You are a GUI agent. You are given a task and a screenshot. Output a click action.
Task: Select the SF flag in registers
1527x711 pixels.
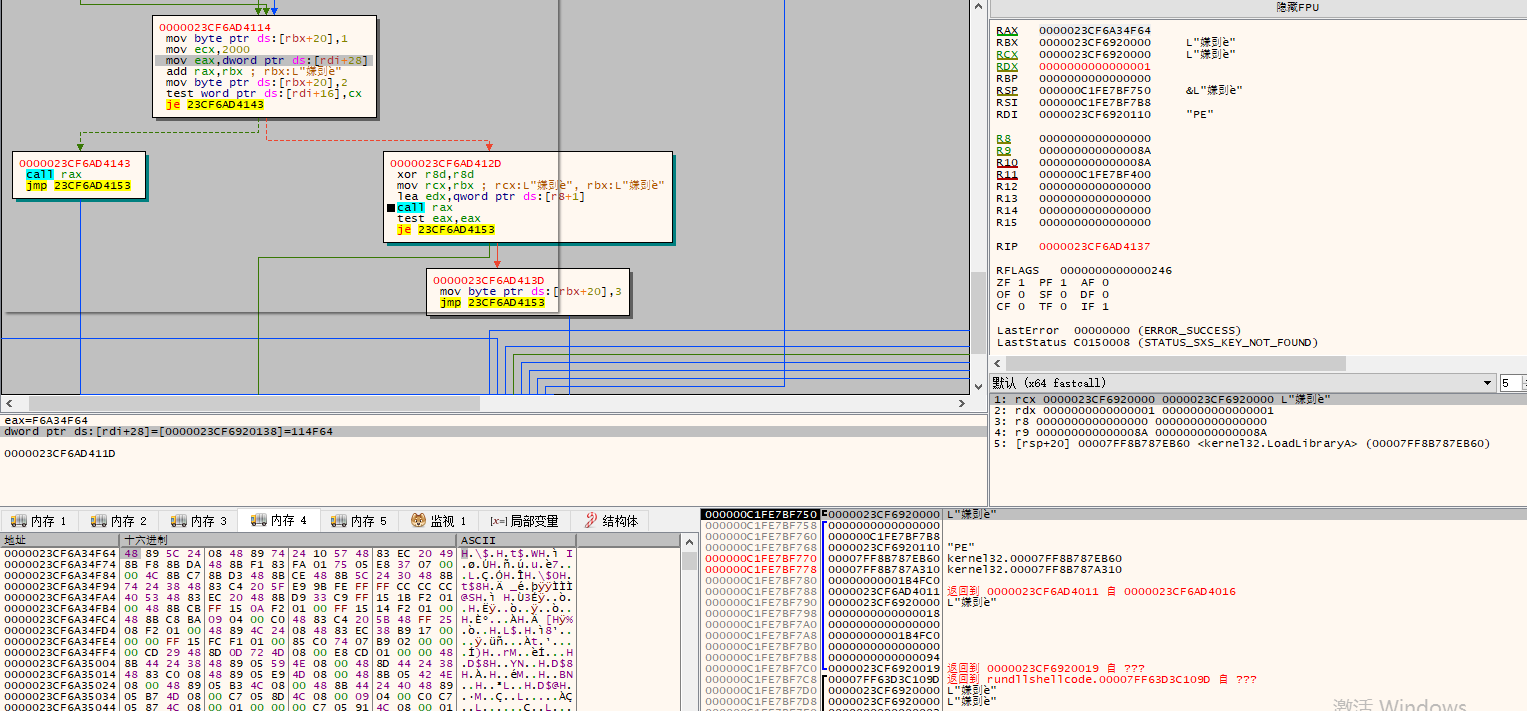pyautogui.click(x=1053, y=294)
